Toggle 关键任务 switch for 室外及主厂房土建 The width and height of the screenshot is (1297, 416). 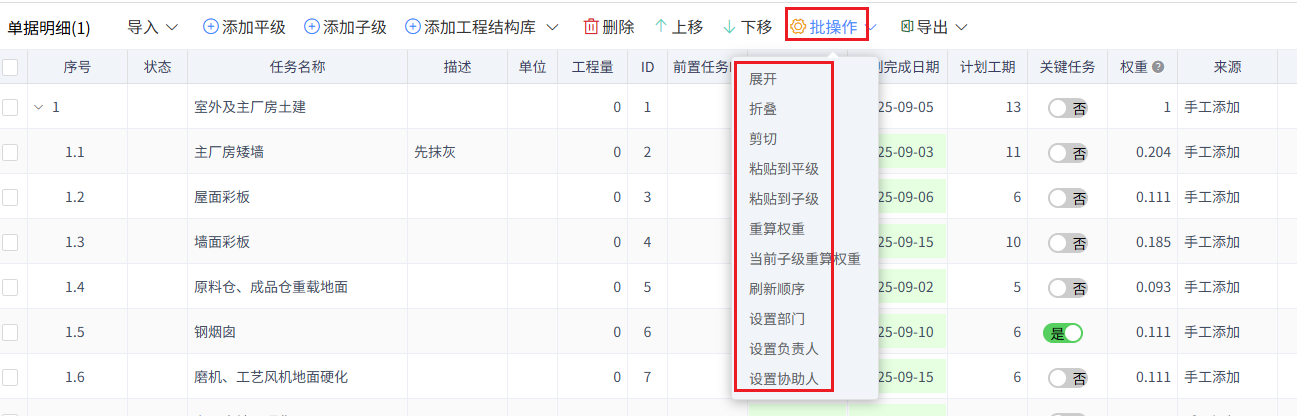1067,108
